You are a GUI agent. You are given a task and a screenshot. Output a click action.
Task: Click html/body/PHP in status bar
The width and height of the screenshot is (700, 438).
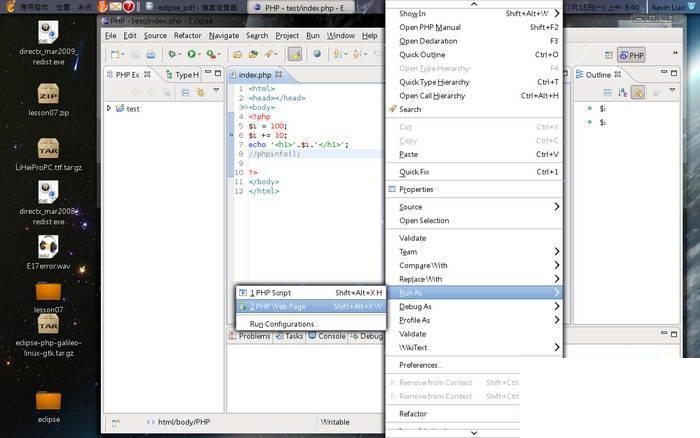pyautogui.click(x=183, y=422)
